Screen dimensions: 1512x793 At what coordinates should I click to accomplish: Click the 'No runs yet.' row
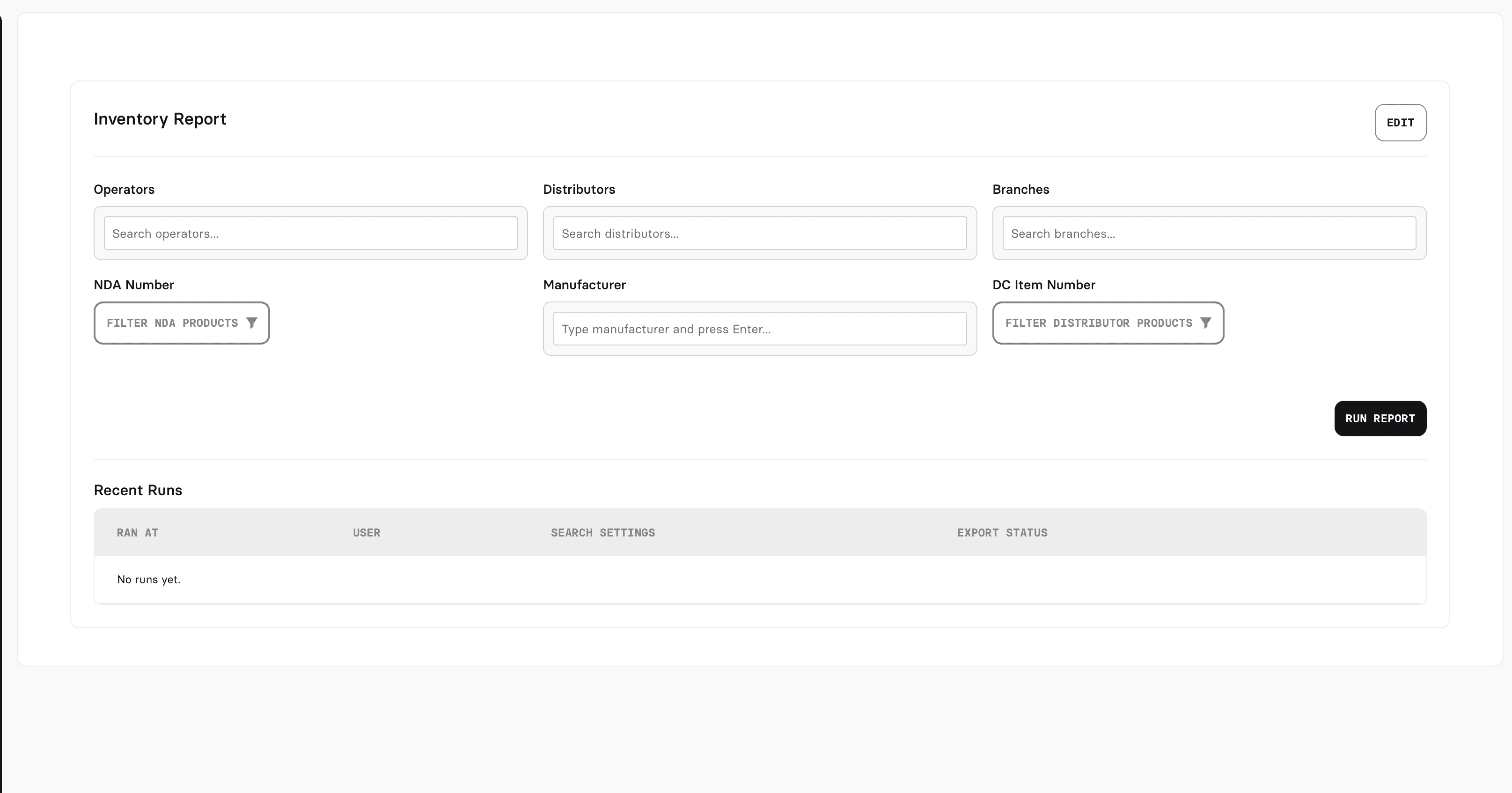(x=148, y=580)
